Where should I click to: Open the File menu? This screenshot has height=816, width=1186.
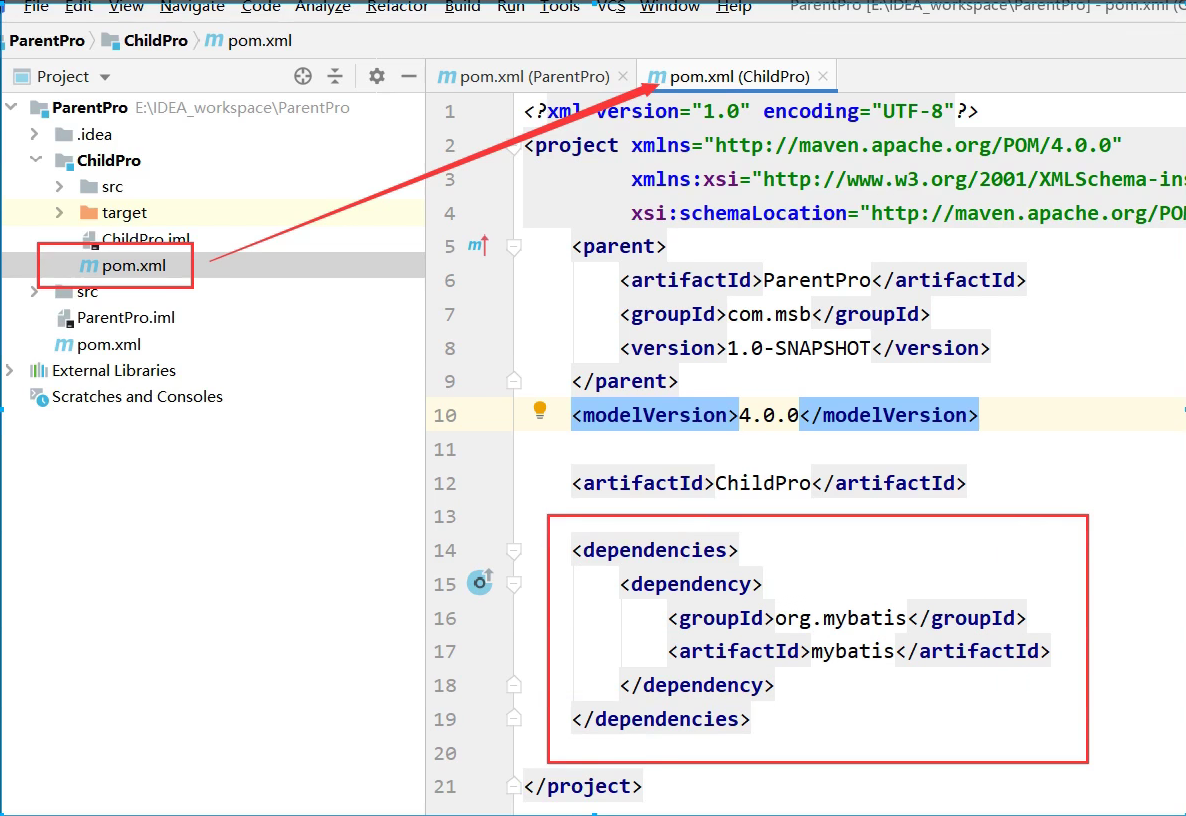tap(36, 7)
